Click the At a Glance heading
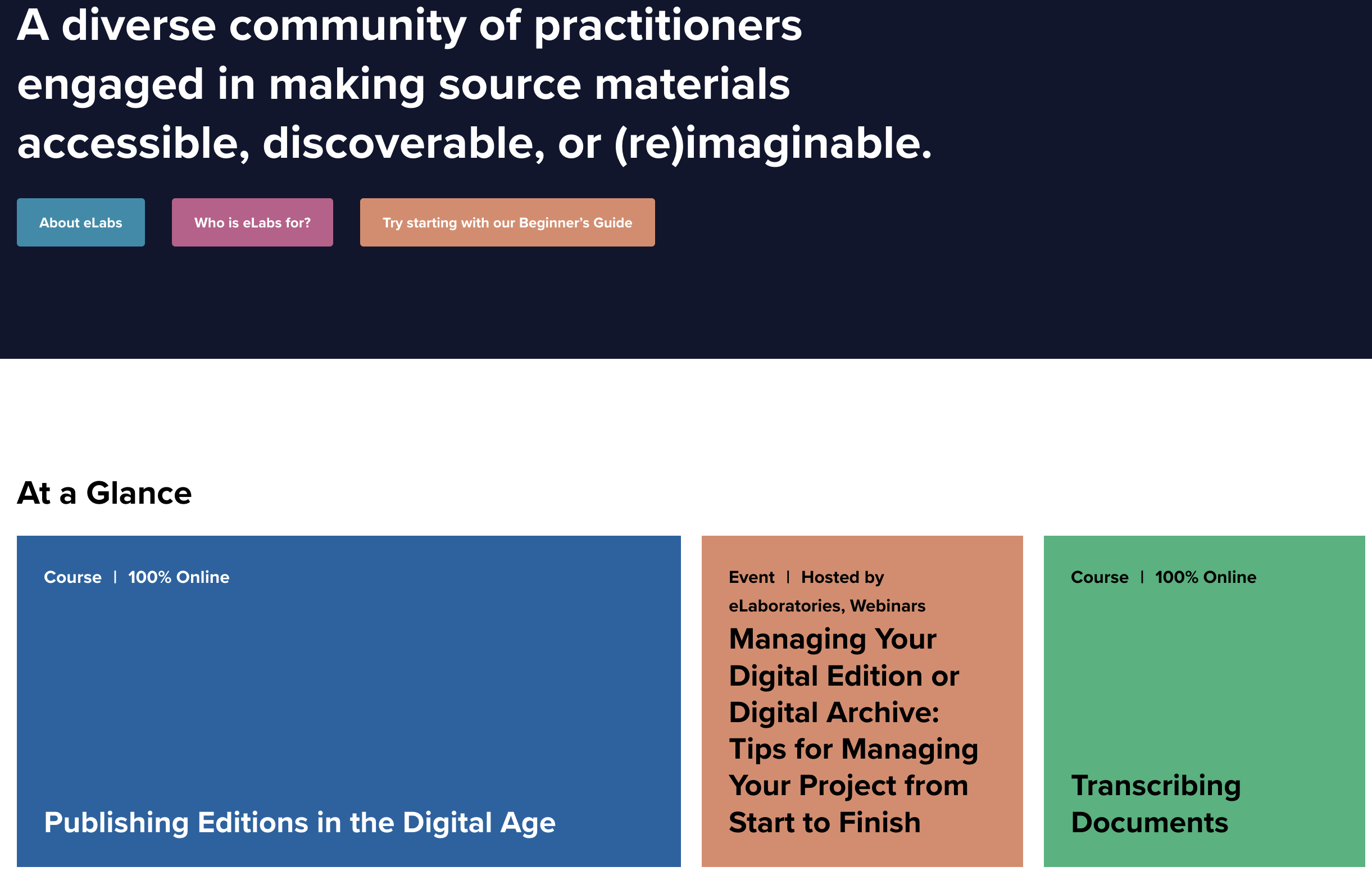Screen dimensions: 1372x876 [105, 492]
